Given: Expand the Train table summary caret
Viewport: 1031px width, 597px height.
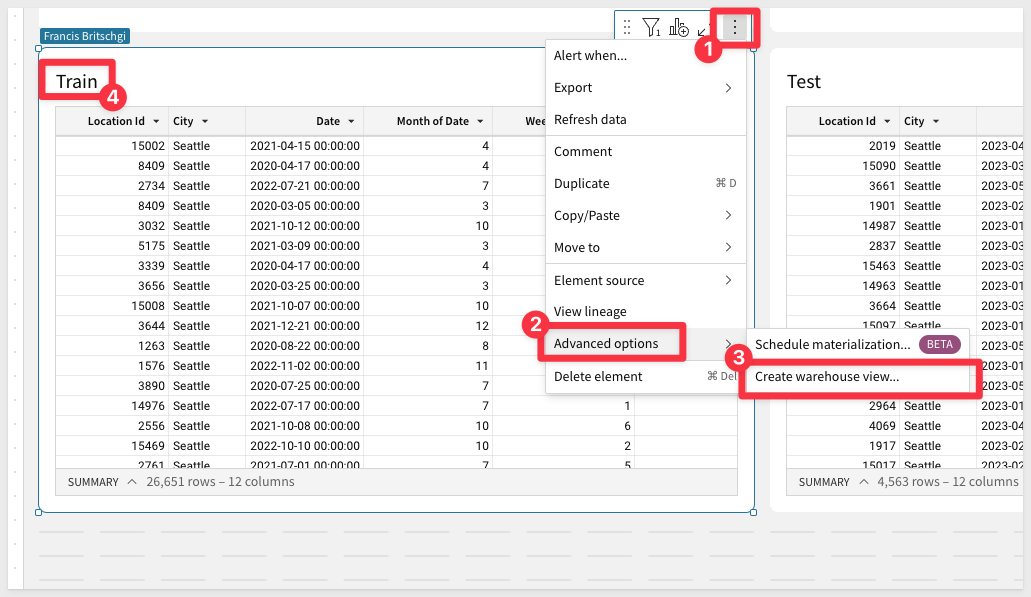Looking at the screenshot, I should [131, 482].
